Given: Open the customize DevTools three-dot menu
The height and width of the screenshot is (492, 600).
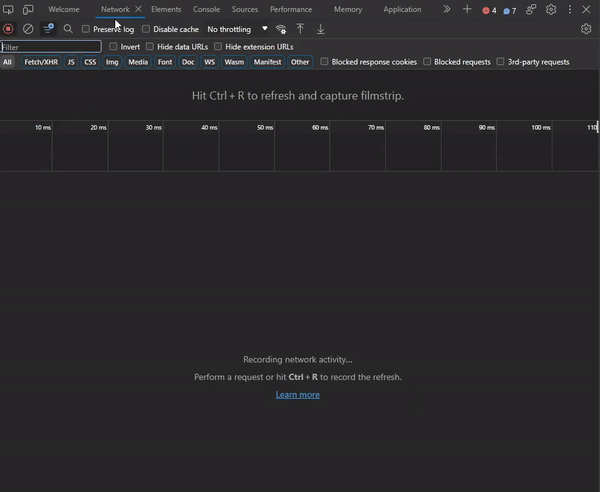Looking at the screenshot, I should point(570,9).
